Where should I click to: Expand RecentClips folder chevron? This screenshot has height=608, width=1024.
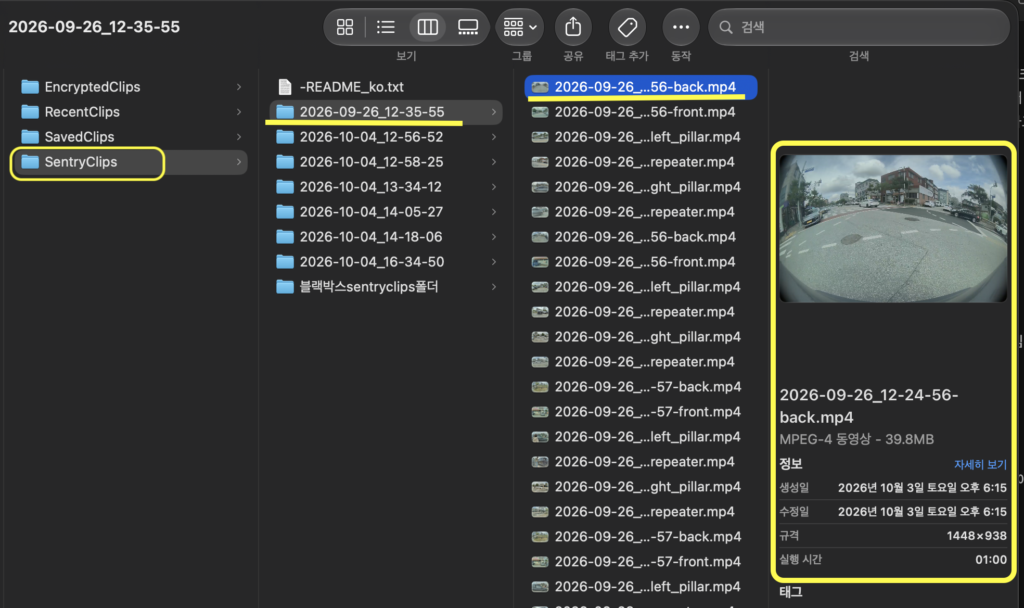[239, 112]
